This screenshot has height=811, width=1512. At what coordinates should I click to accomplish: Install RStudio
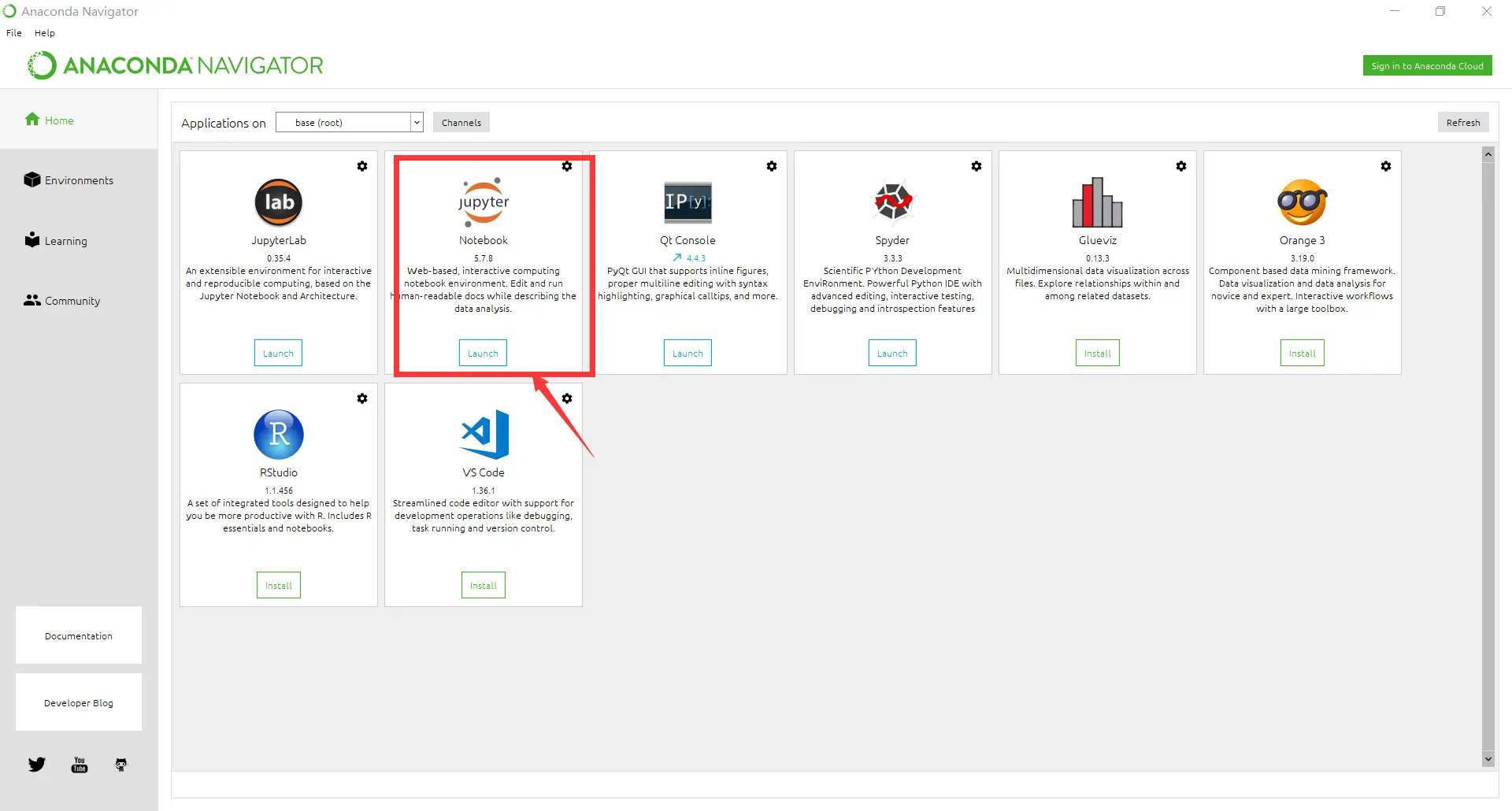[279, 585]
